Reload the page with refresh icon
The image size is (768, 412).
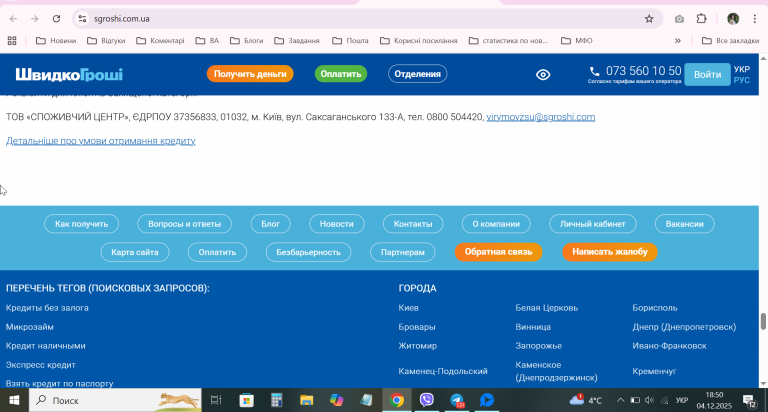tap(56, 19)
